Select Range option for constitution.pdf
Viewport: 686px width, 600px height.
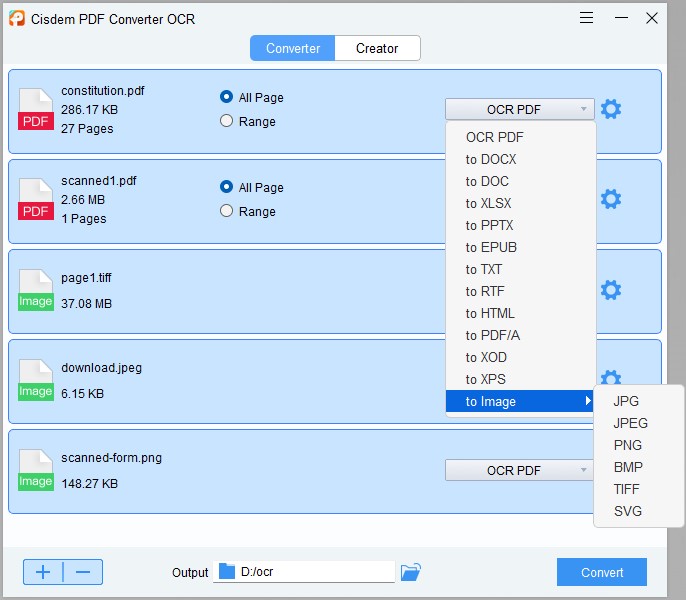pos(227,121)
